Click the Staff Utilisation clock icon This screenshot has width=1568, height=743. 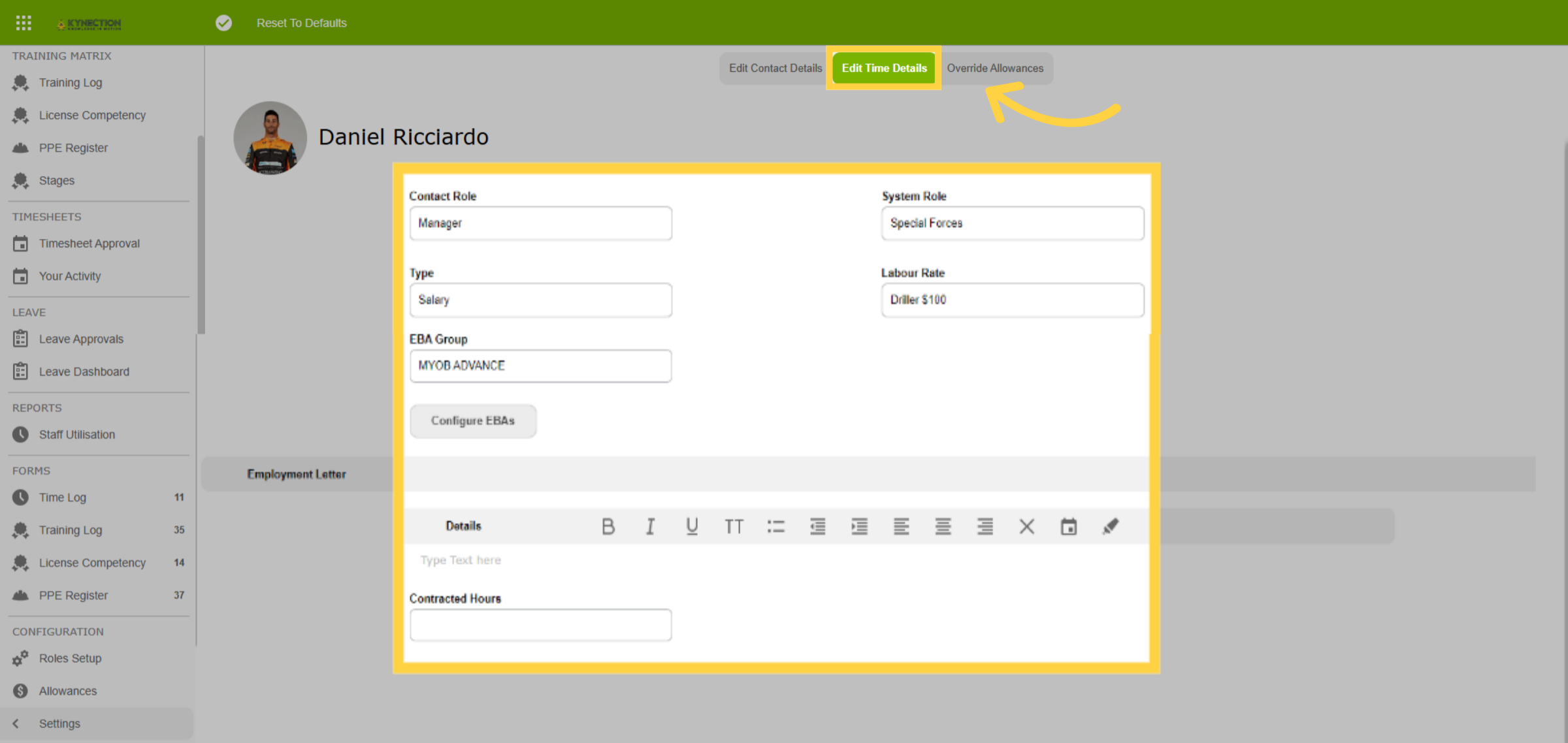[x=20, y=435]
